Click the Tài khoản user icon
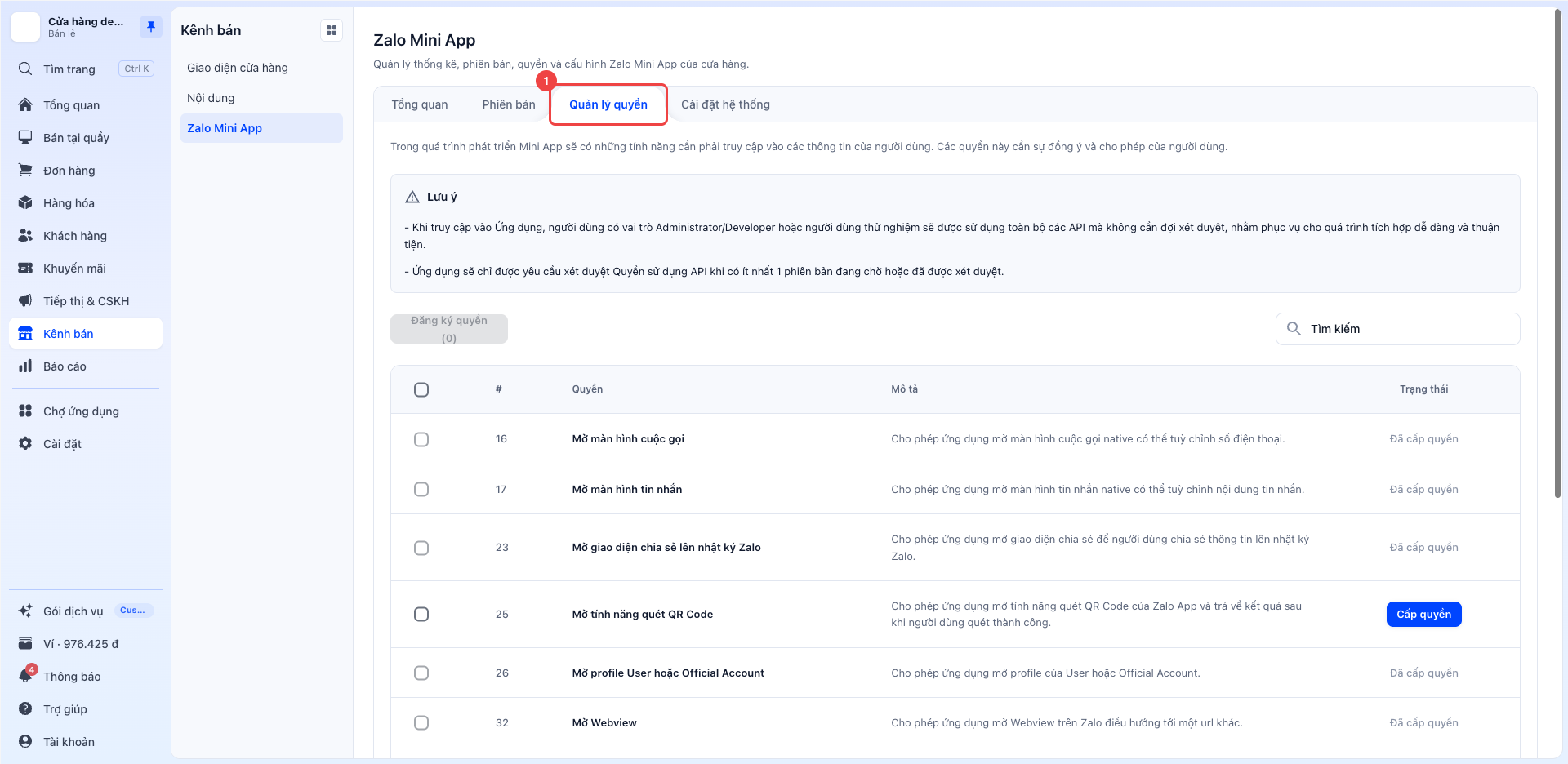 coord(25,741)
